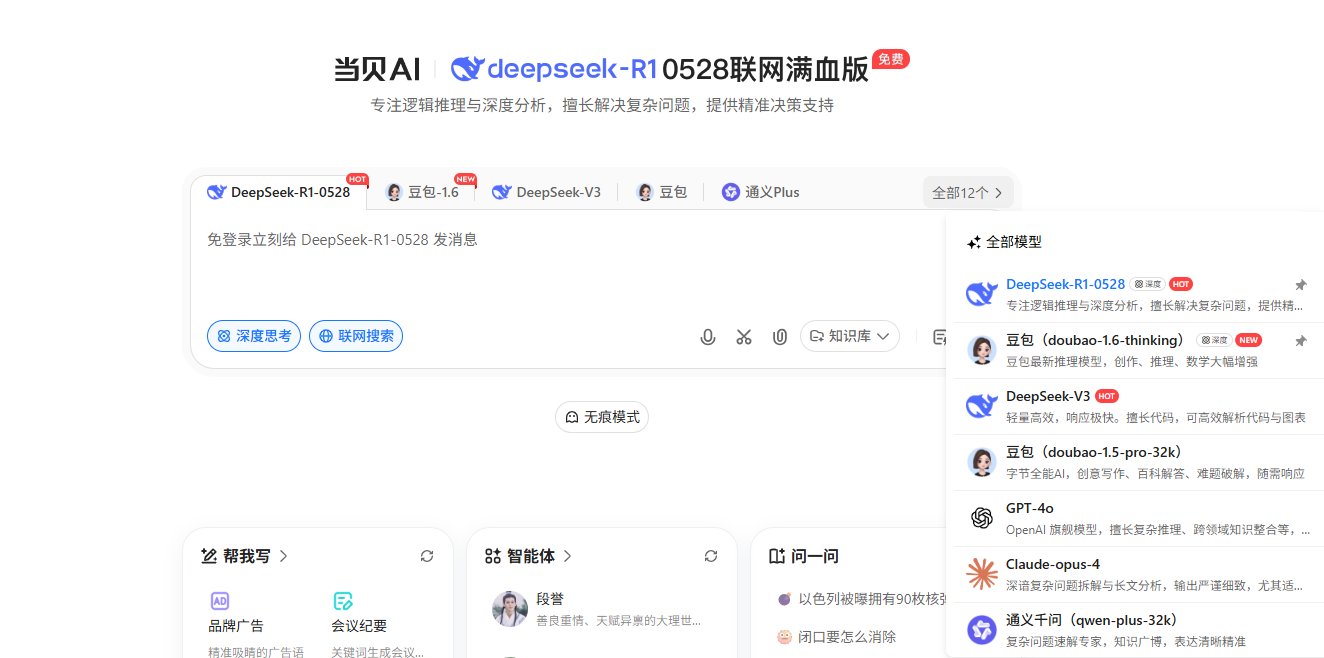The width and height of the screenshot is (1324, 658).
Task: Click the cut-off icon right of 知识库
Action: click(939, 337)
